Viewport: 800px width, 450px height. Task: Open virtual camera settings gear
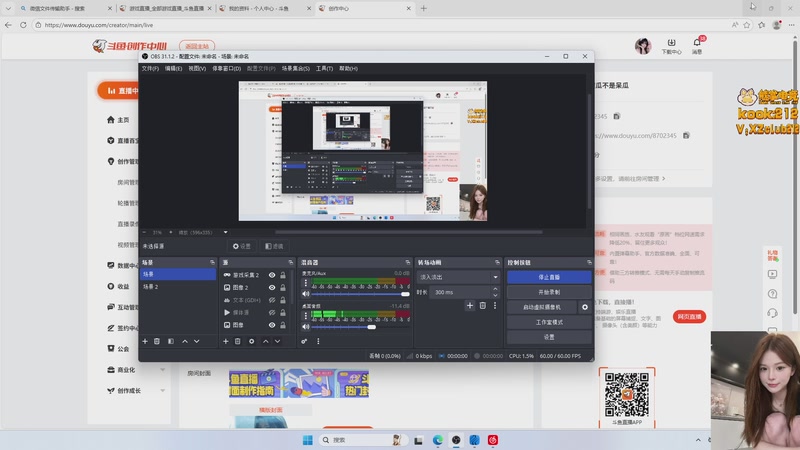[585, 307]
